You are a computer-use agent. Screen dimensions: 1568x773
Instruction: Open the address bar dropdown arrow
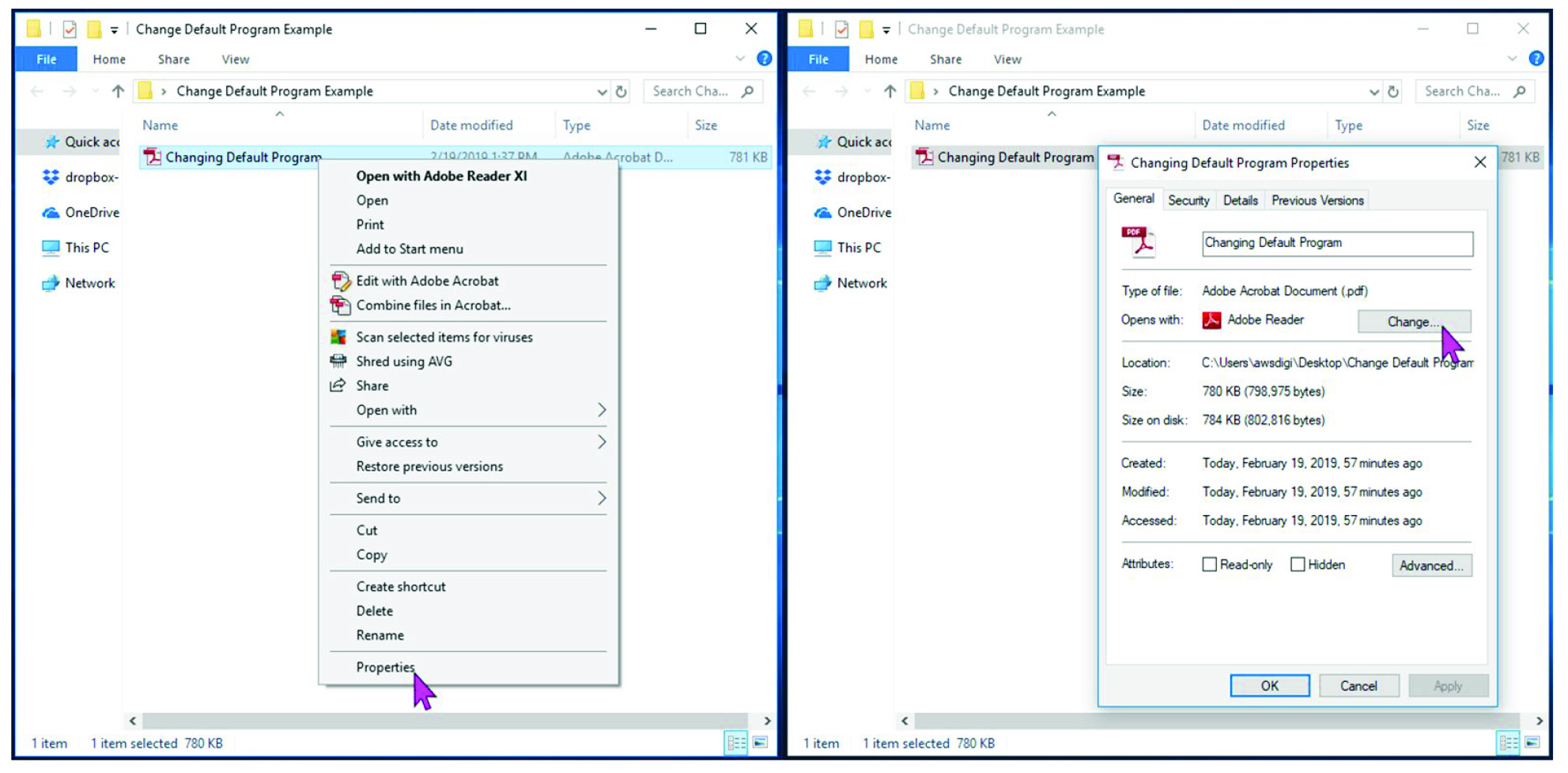coord(602,90)
